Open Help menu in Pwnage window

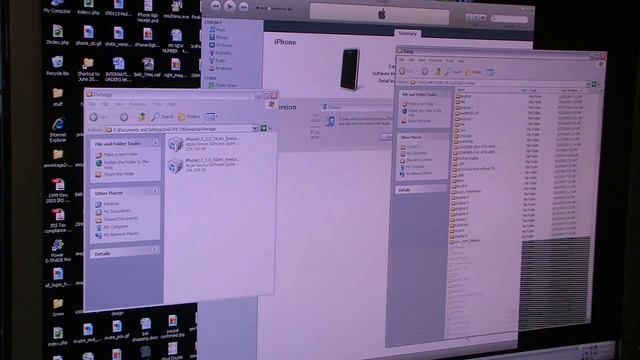tap(171, 104)
